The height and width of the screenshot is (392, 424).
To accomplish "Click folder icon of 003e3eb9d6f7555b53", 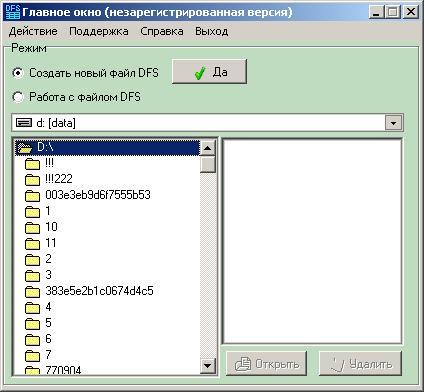I will coord(32,195).
